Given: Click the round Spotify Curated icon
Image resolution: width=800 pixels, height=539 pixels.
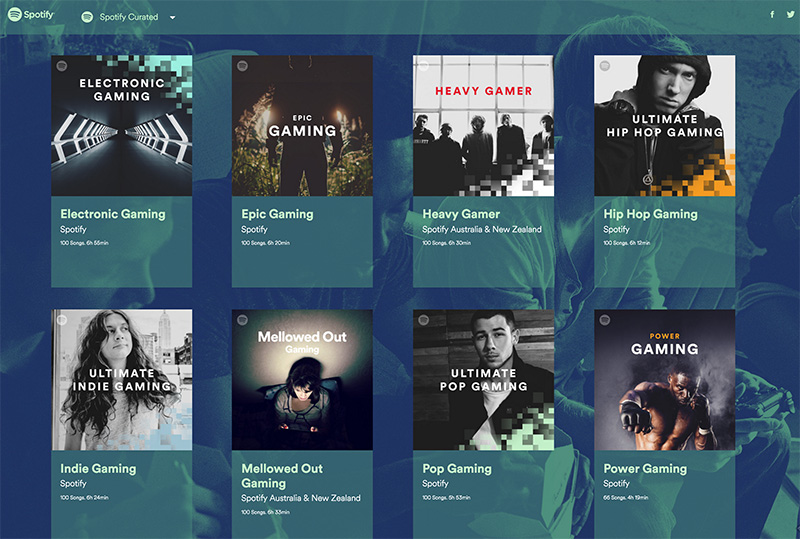Looking at the screenshot, I should coord(87,17).
